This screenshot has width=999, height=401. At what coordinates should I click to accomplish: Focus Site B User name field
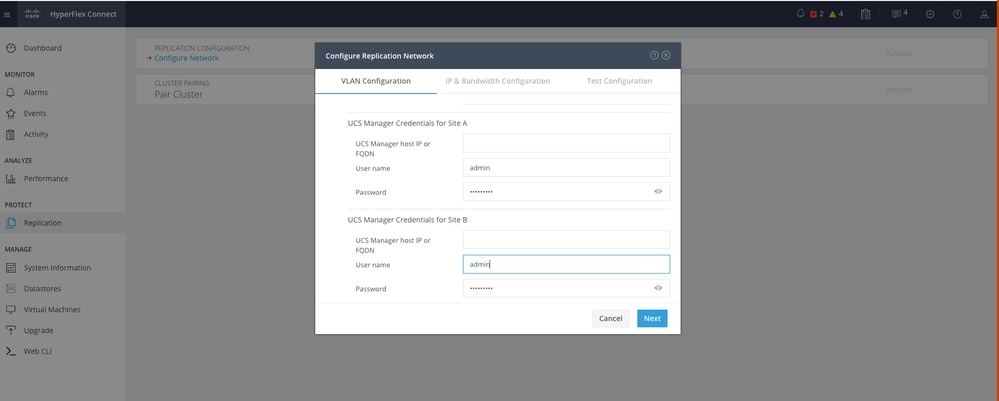(566, 264)
